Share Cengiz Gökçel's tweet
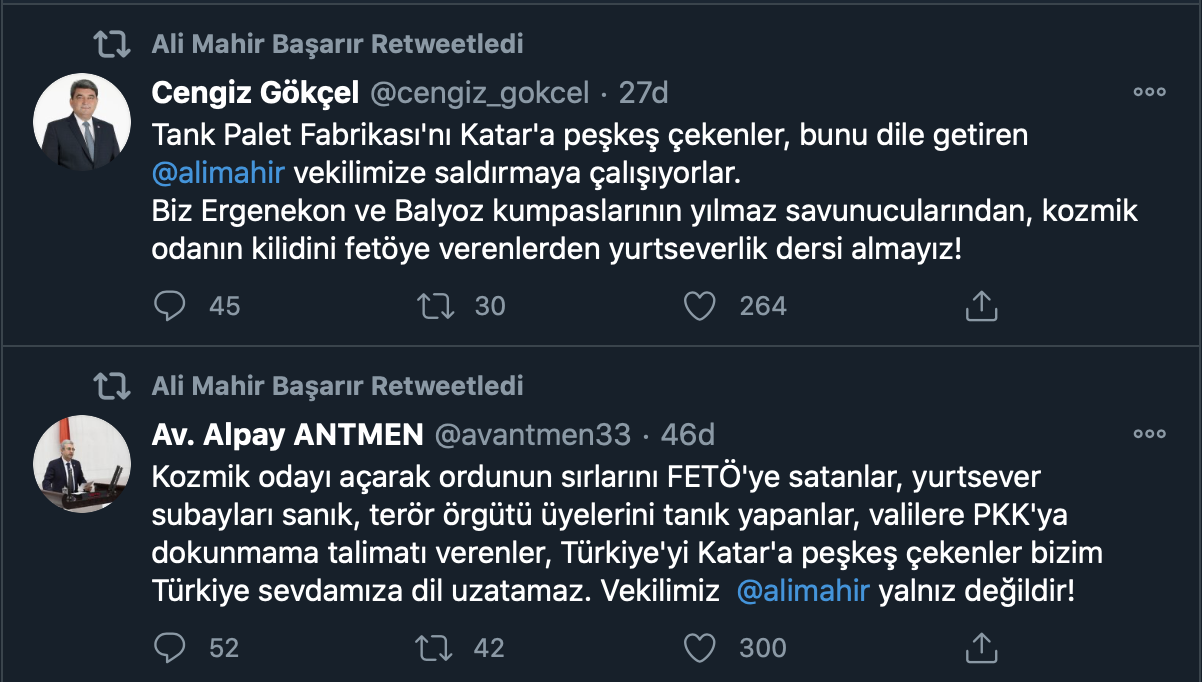 981,306
